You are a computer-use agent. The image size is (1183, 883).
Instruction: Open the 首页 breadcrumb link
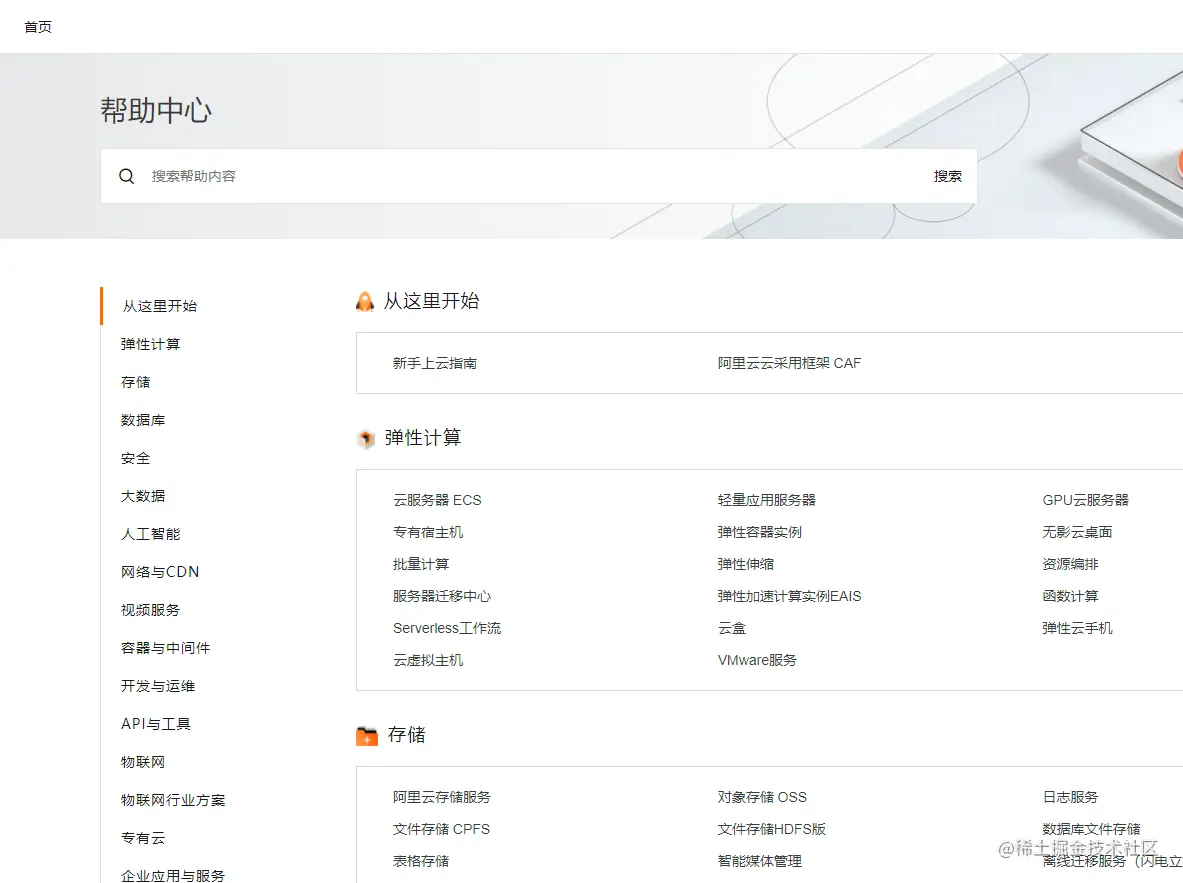coord(38,27)
